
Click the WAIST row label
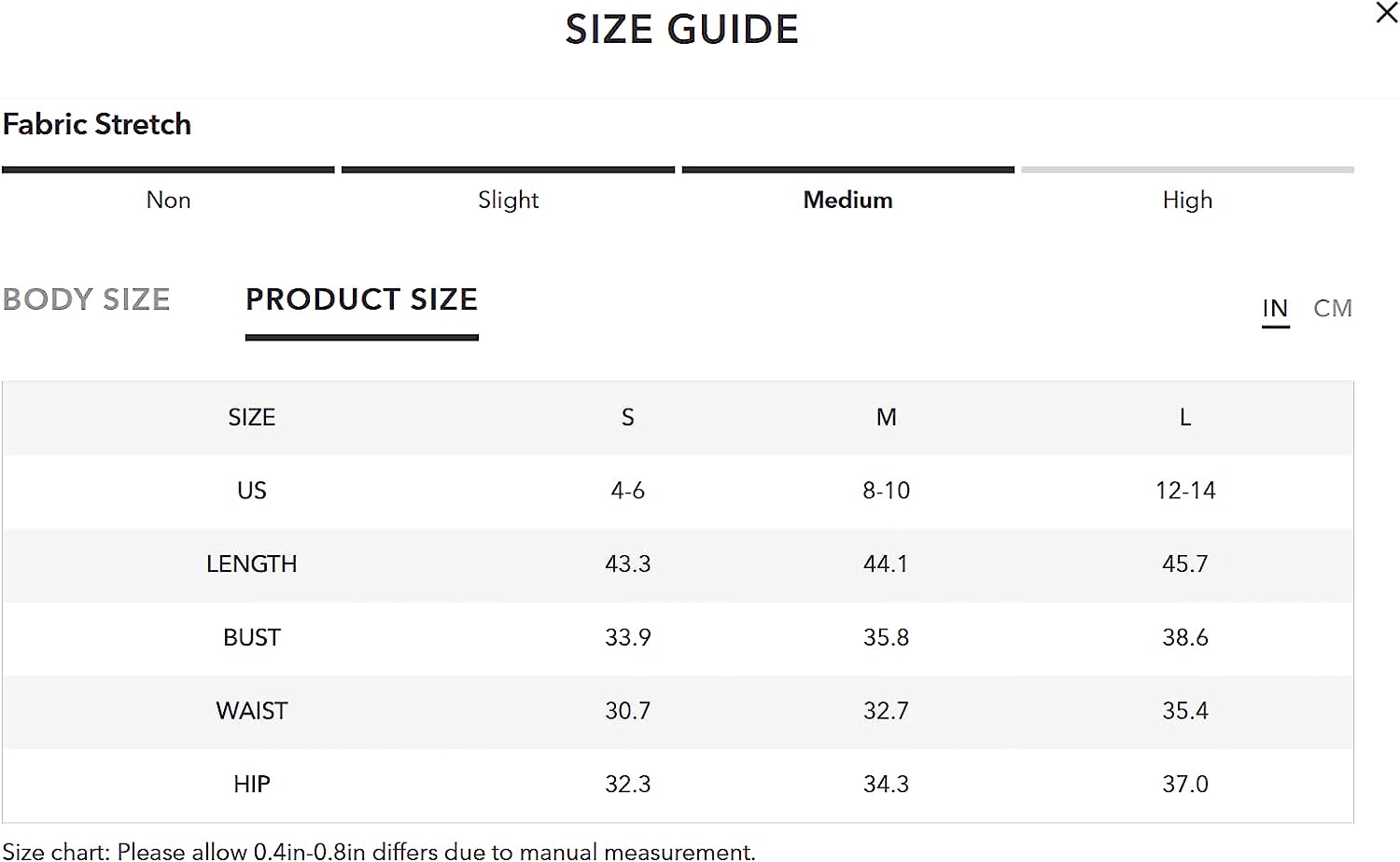coord(252,712)
